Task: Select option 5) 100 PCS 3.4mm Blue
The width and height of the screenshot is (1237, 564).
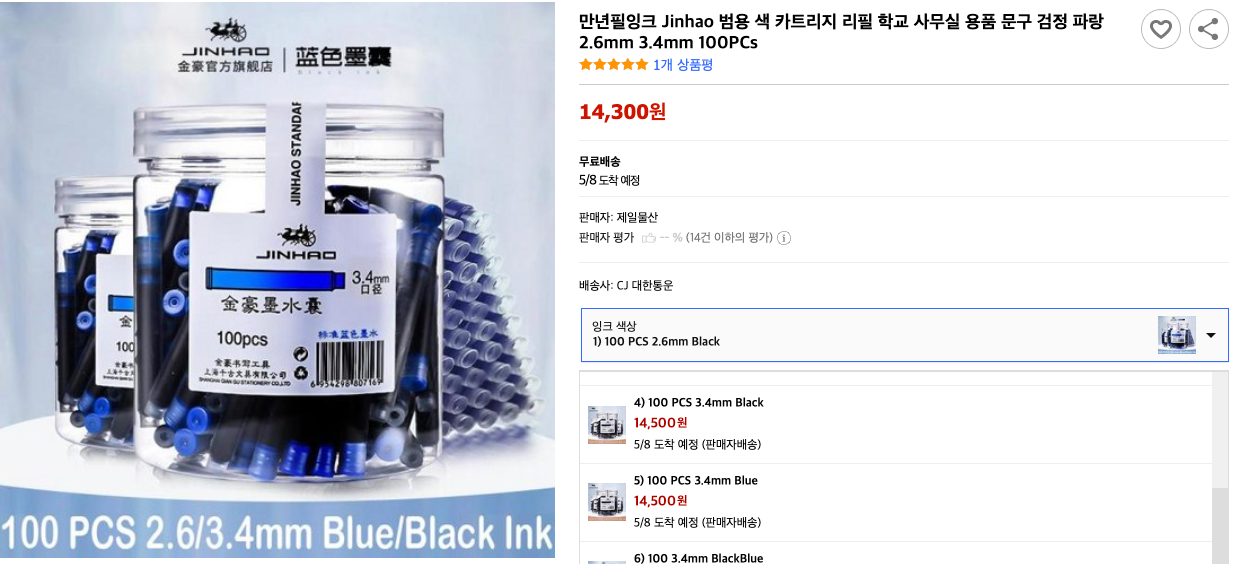Action: 896,502
